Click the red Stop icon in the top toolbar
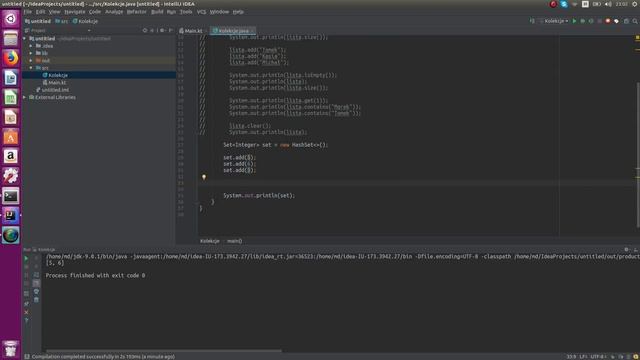This screenshot has height=360, width=640. (608, 21)
